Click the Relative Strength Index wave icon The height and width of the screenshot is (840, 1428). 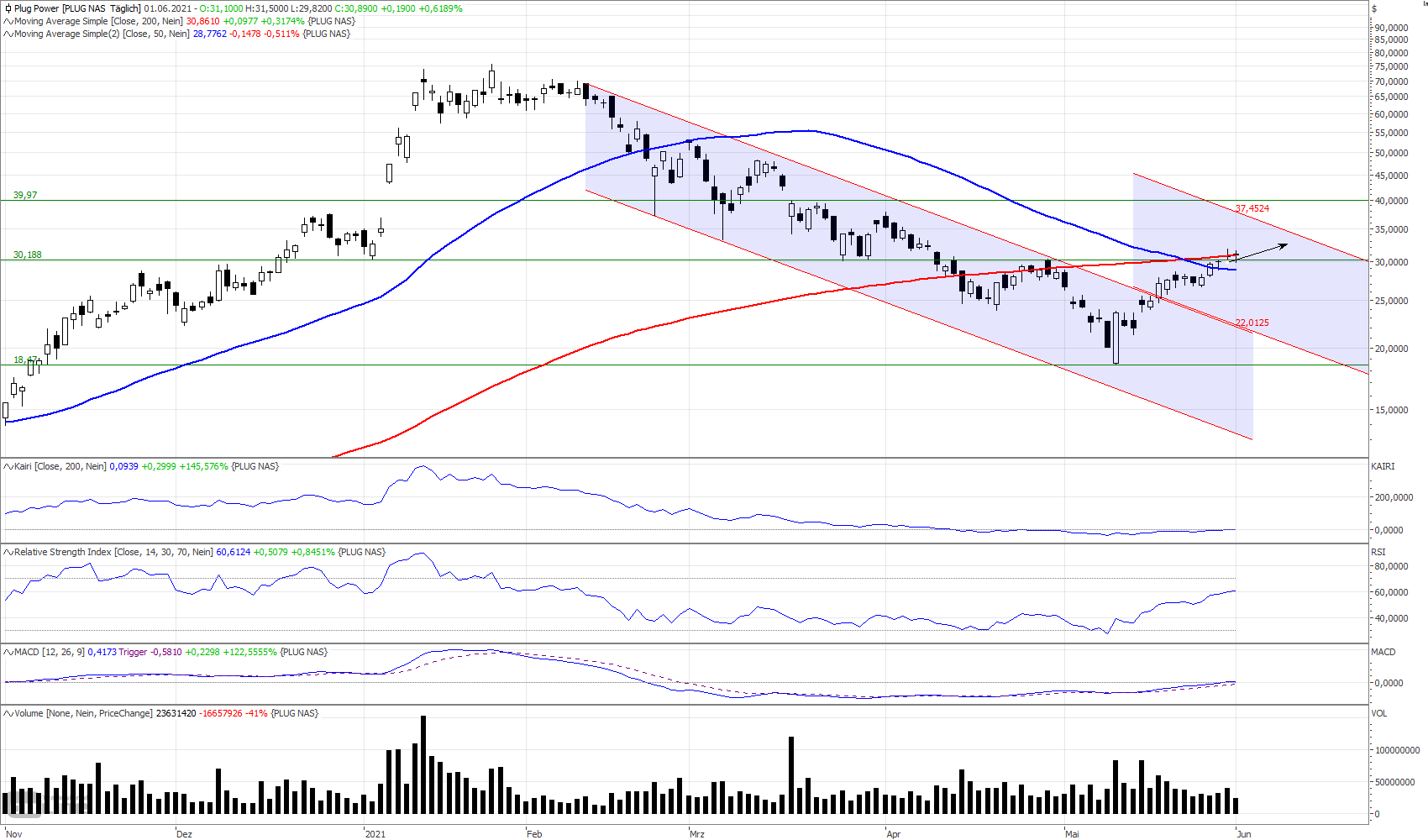8,552
